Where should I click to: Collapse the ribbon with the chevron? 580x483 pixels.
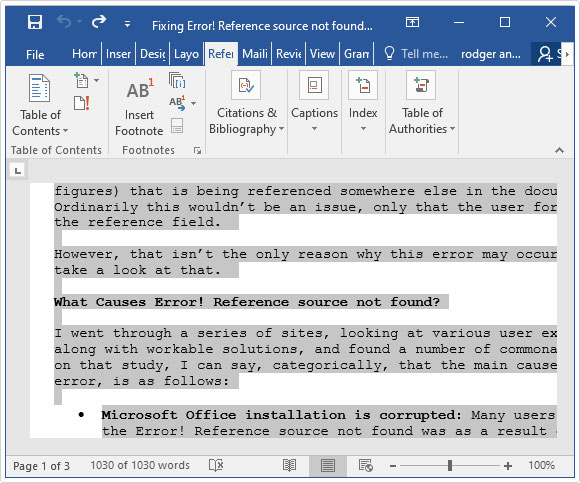559,150
